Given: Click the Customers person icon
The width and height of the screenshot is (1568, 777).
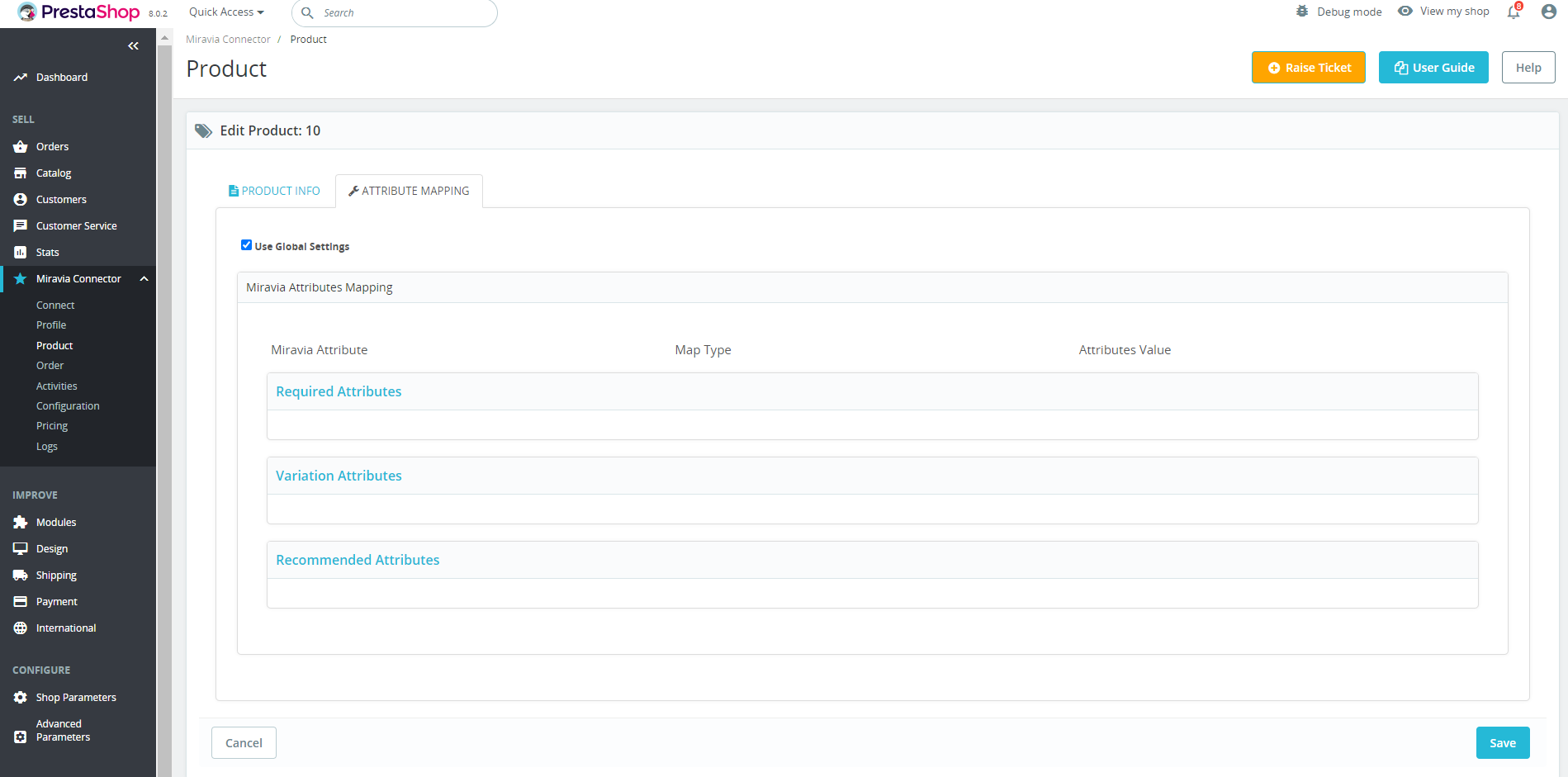Looking at the screenshot, I should 21,200.
